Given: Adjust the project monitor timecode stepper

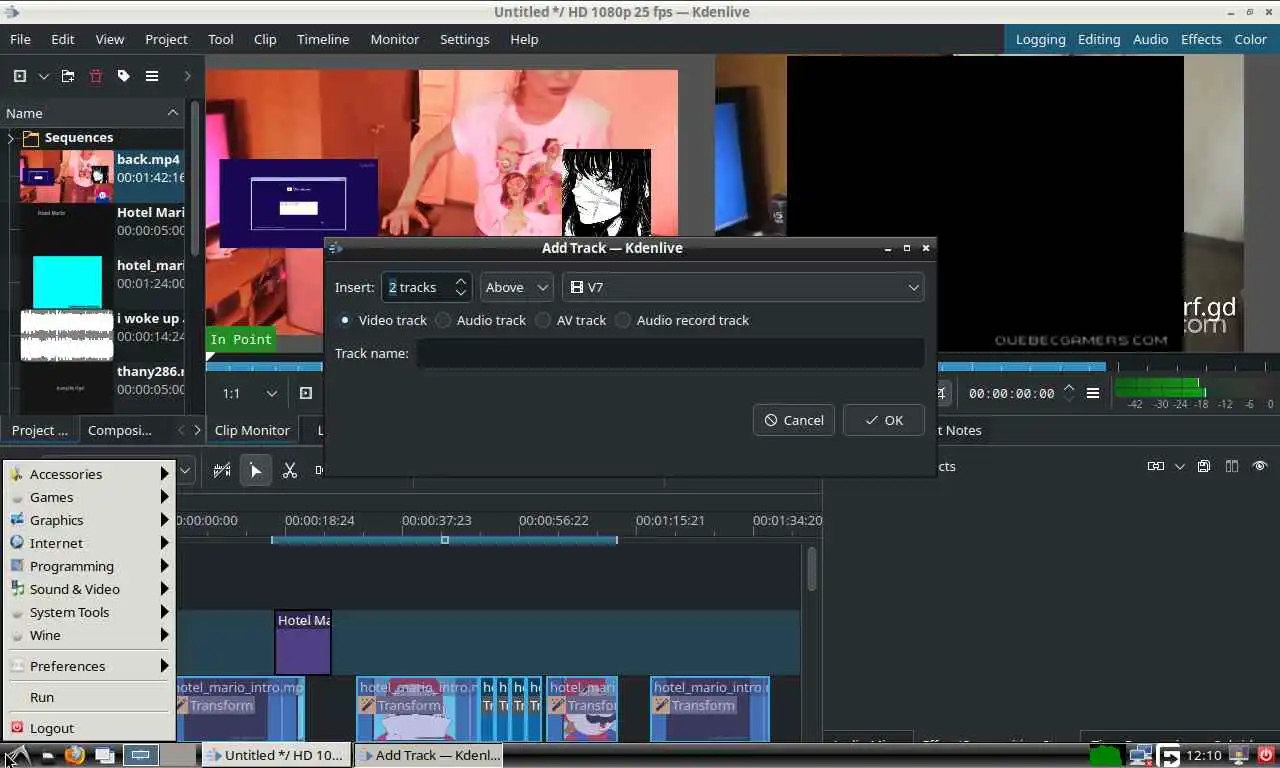Looking at the screenshot, I should [x=1069, y=393].
